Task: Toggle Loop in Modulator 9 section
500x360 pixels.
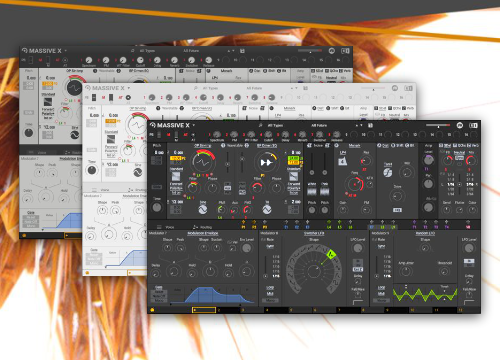Action: click(x=381, y=288)
